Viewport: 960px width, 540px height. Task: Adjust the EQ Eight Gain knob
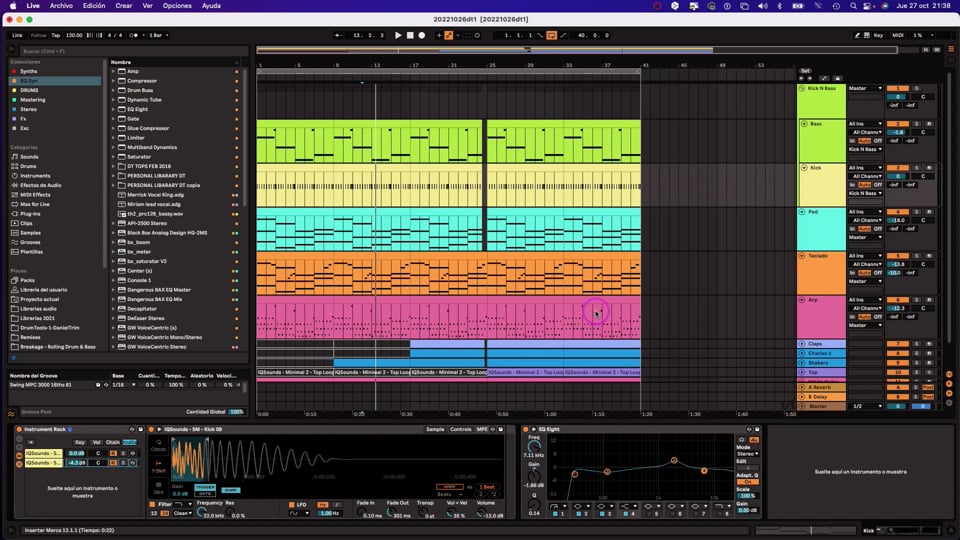(x=534, y=475)
